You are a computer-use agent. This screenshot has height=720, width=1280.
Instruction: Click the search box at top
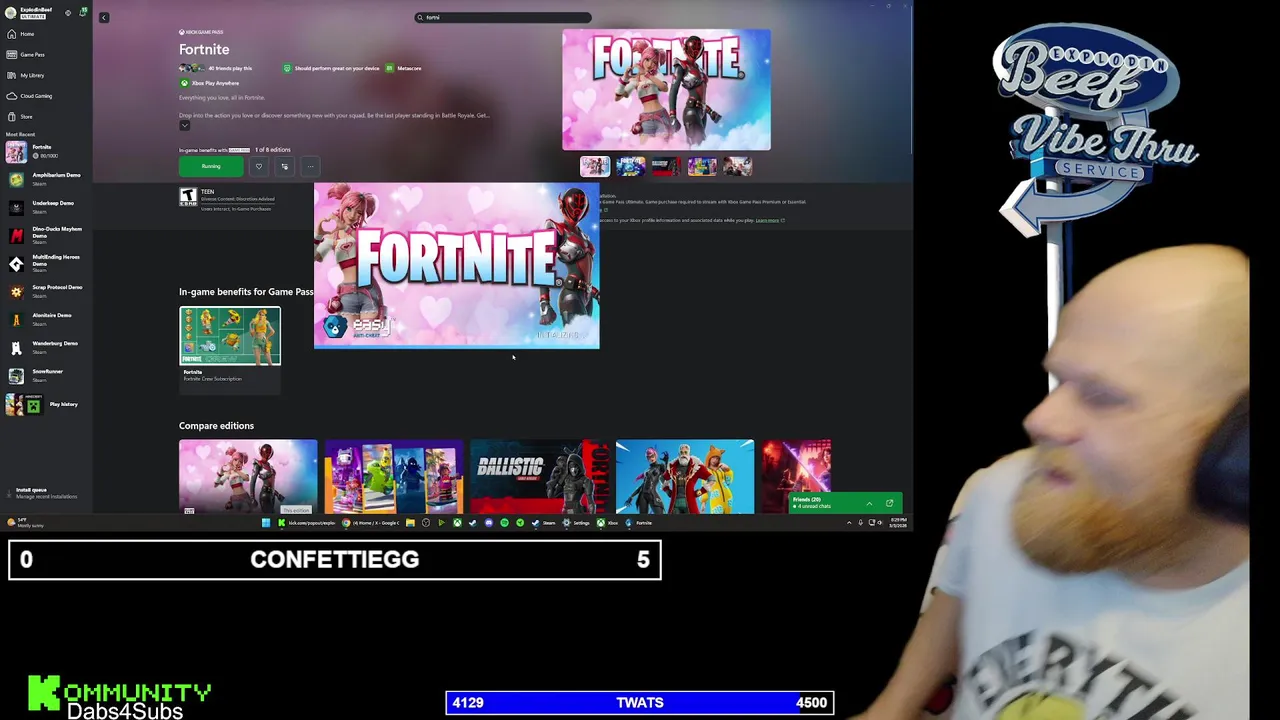(x=503, y=17)
